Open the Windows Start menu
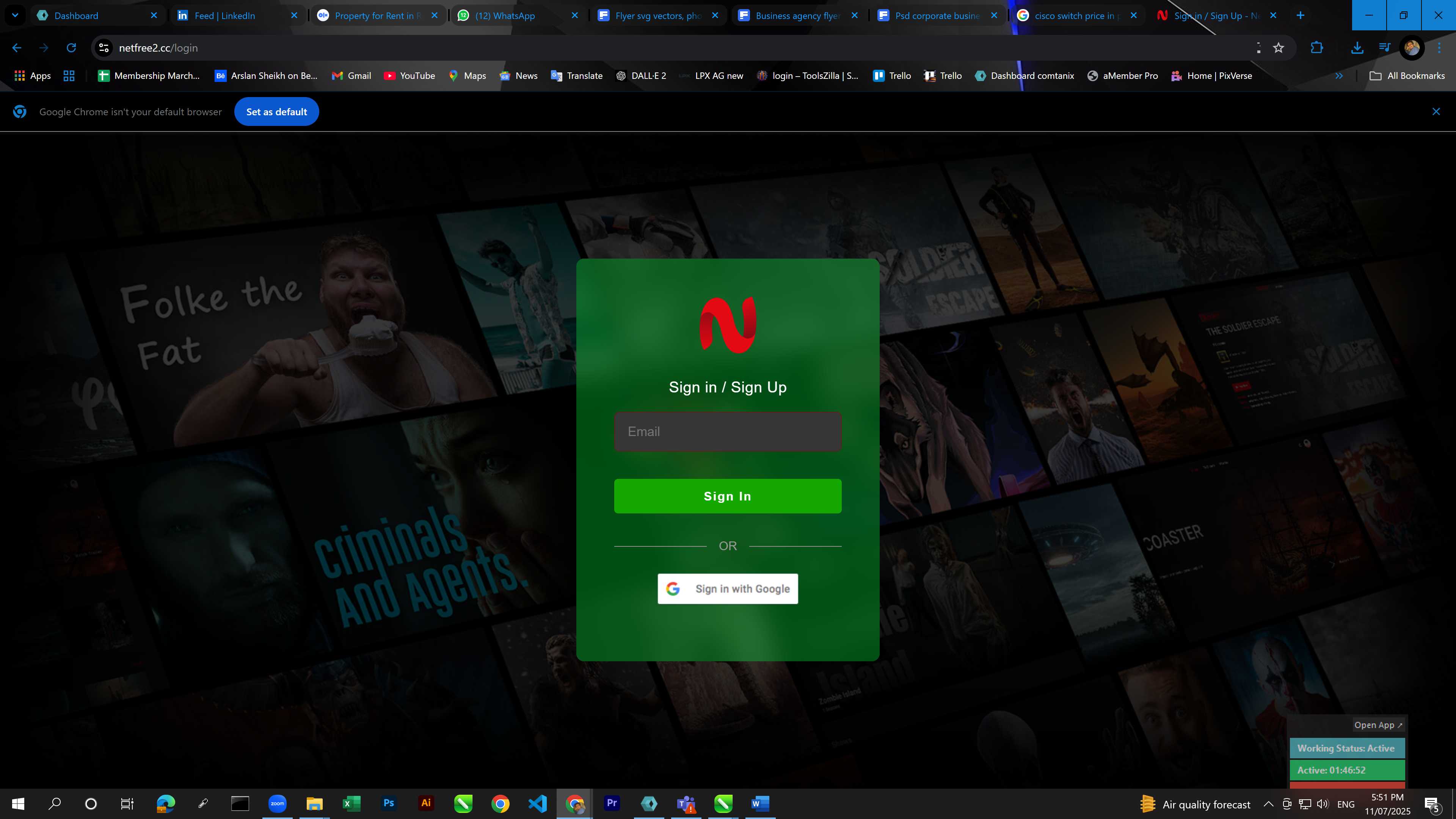The width and height of the screenshot is (1456, 819). point(18,803)
